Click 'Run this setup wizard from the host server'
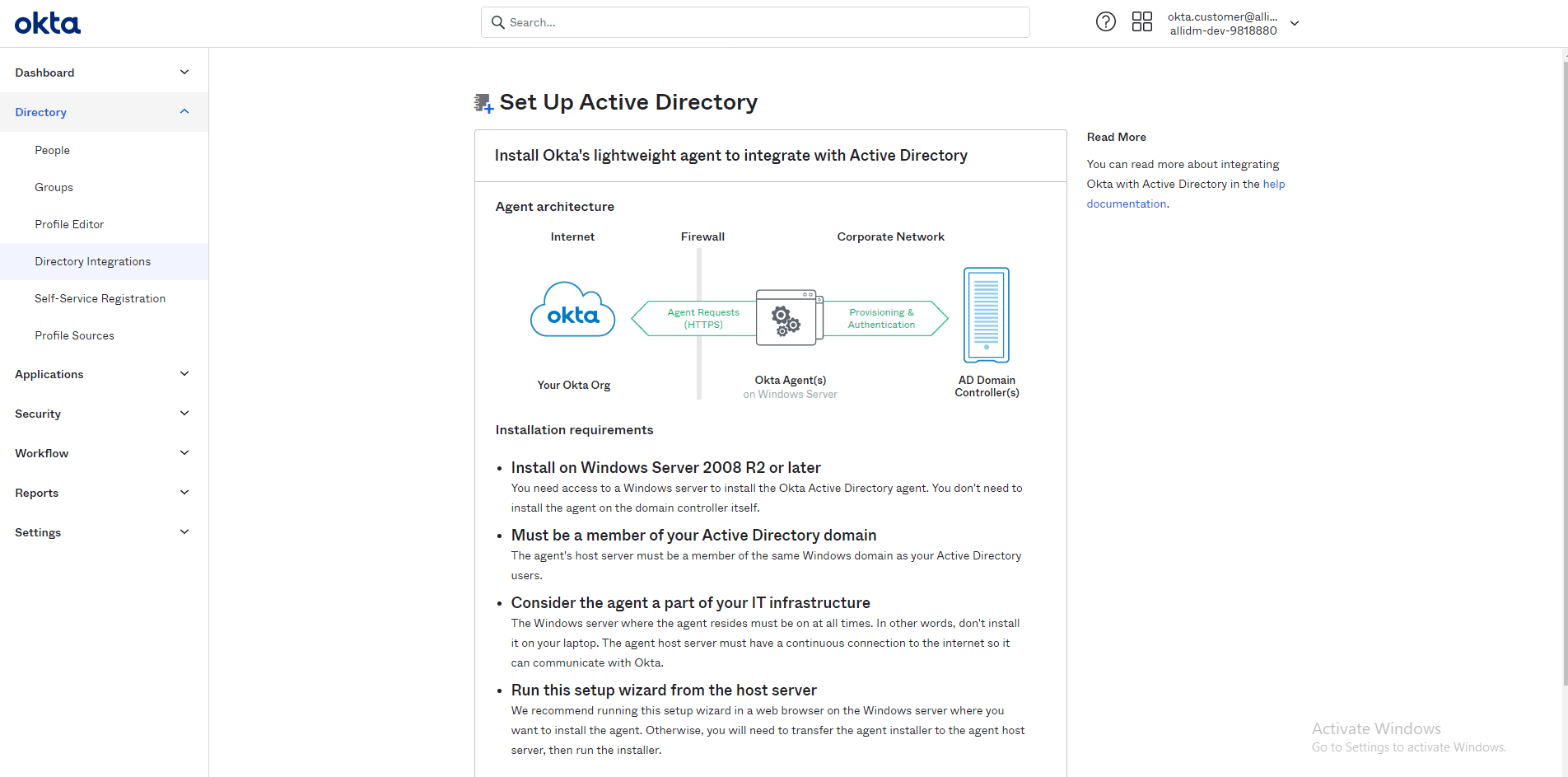The width and height of the screenshot is (1568, 777). tap(664, 690)
